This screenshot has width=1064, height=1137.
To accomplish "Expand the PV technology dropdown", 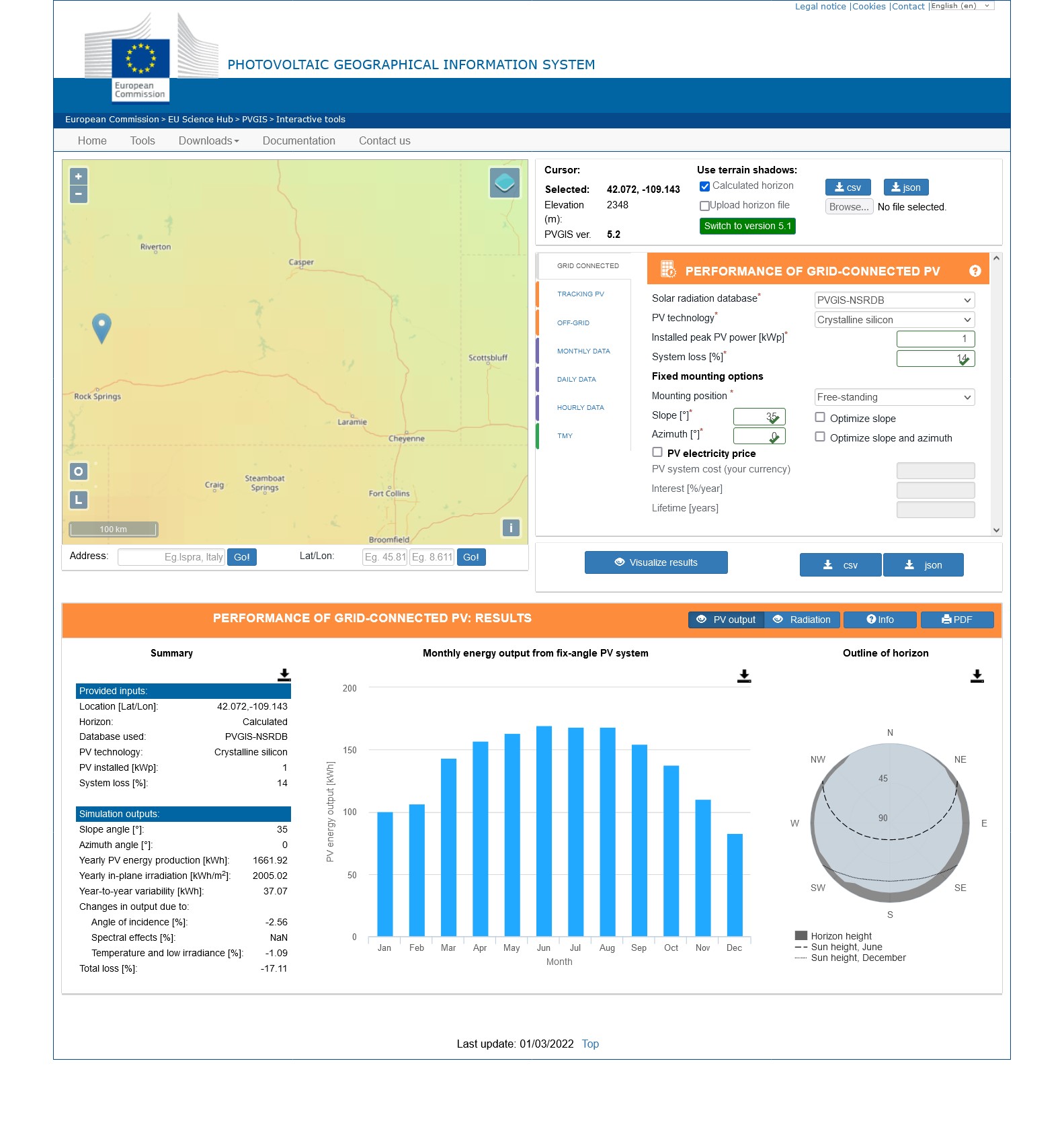I will coord(894,320).
